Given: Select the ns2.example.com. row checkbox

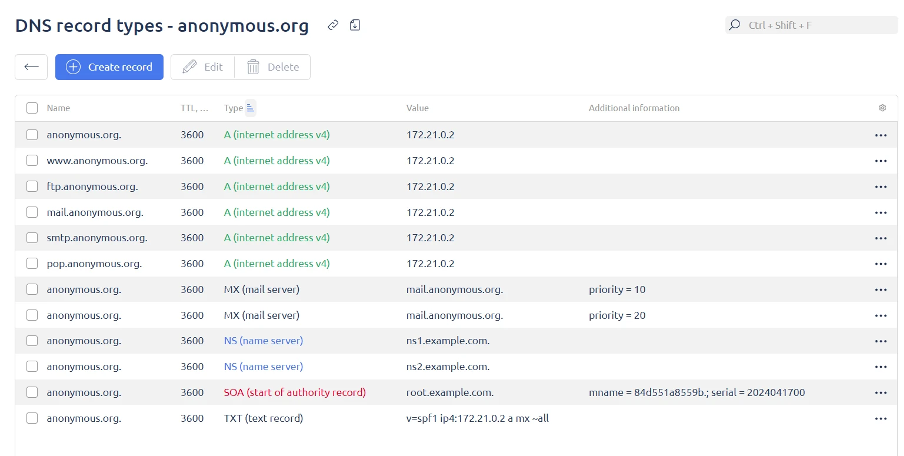Looking at the screenshot, I should pos(32,367).
